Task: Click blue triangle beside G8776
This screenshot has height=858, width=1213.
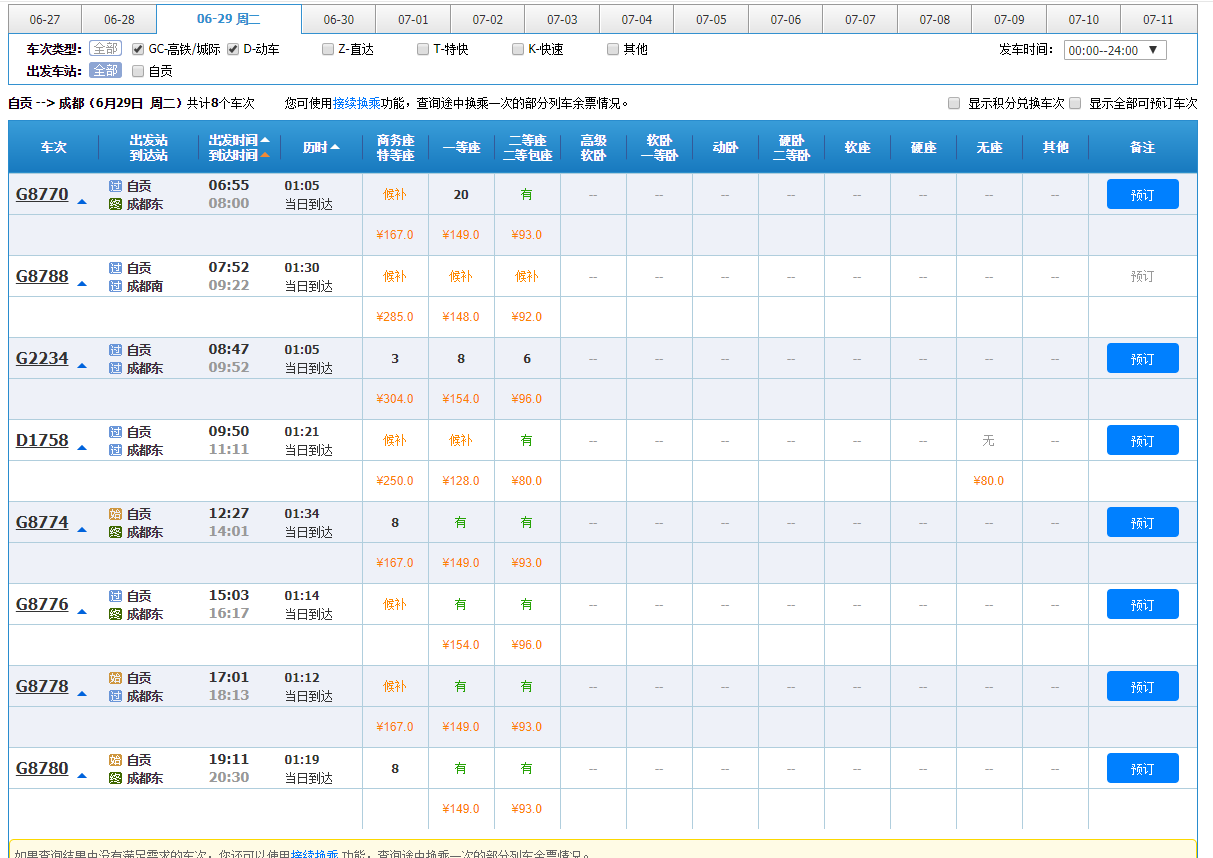Action: [x=82, y=612]
